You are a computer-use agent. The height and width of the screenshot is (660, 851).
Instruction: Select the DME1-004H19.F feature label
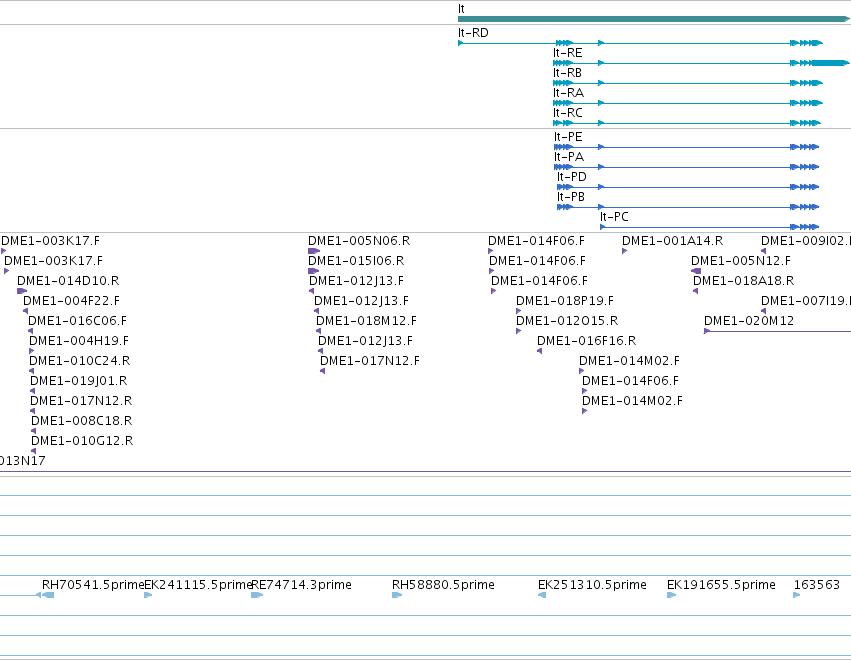pyautogui.click(x=79, y=341)
